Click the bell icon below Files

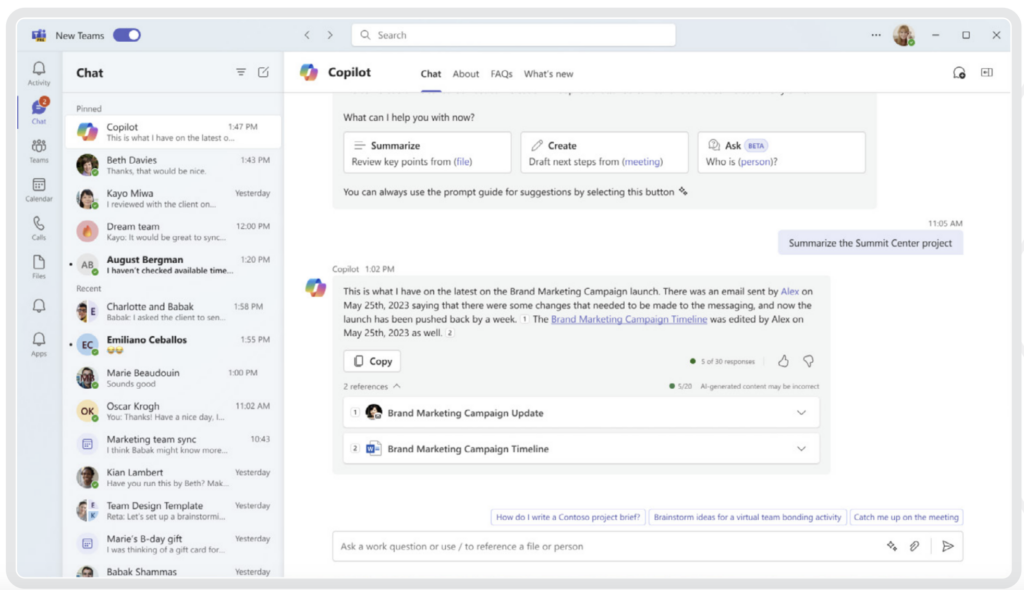pos(39,306)
